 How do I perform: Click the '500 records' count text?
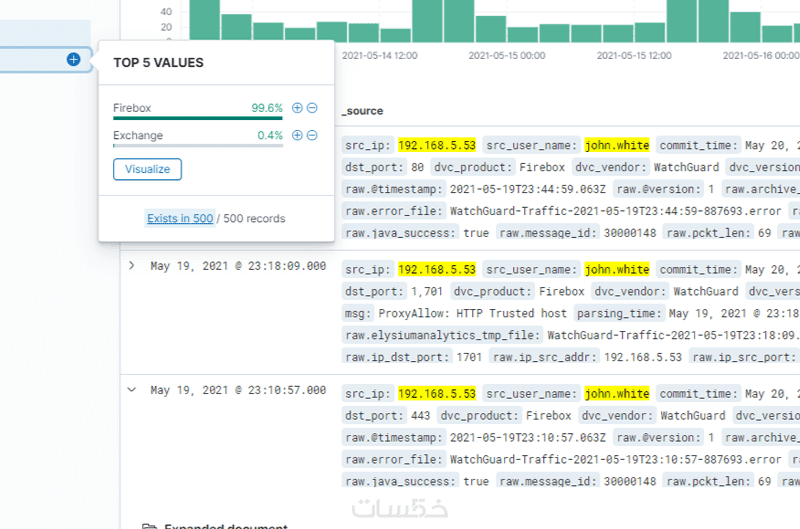coord(254,218)
